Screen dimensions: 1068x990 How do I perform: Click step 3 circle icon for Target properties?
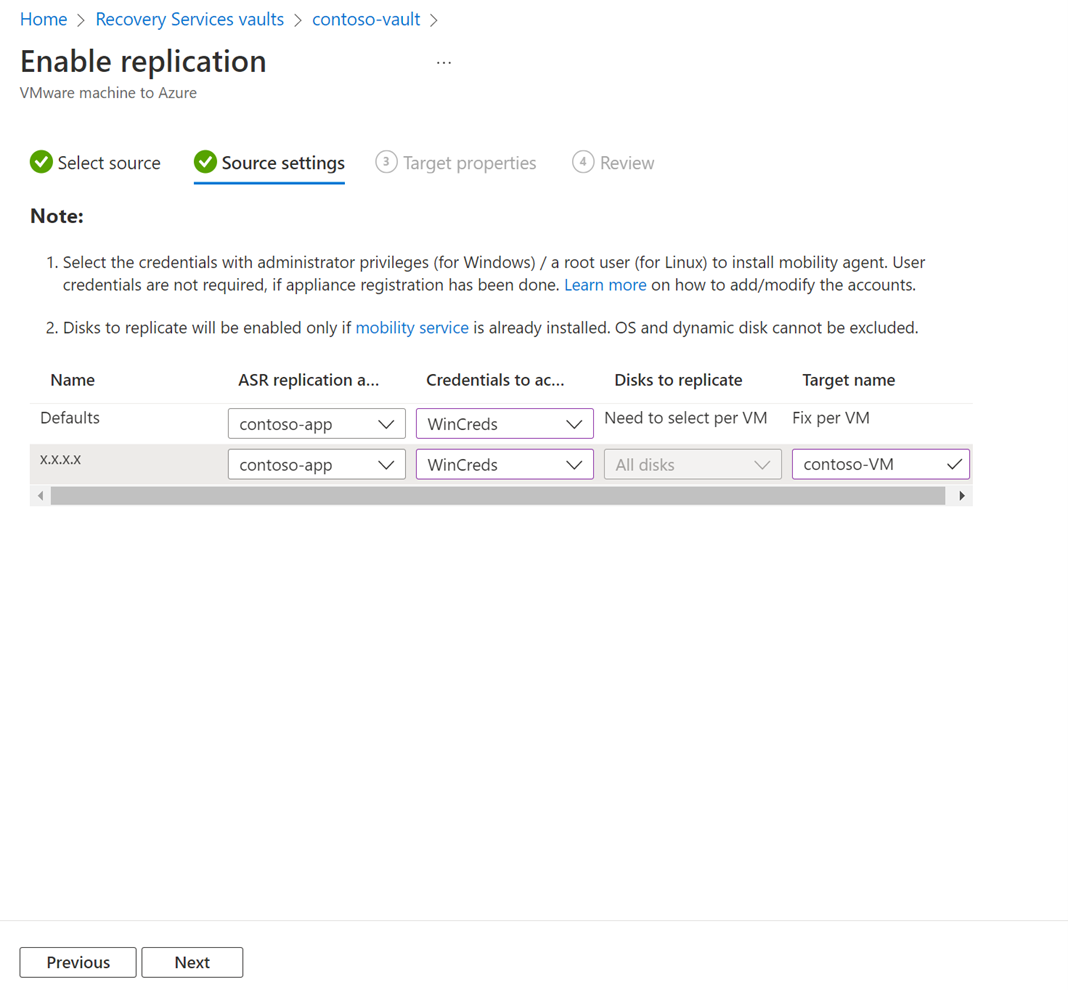(386, 162)
